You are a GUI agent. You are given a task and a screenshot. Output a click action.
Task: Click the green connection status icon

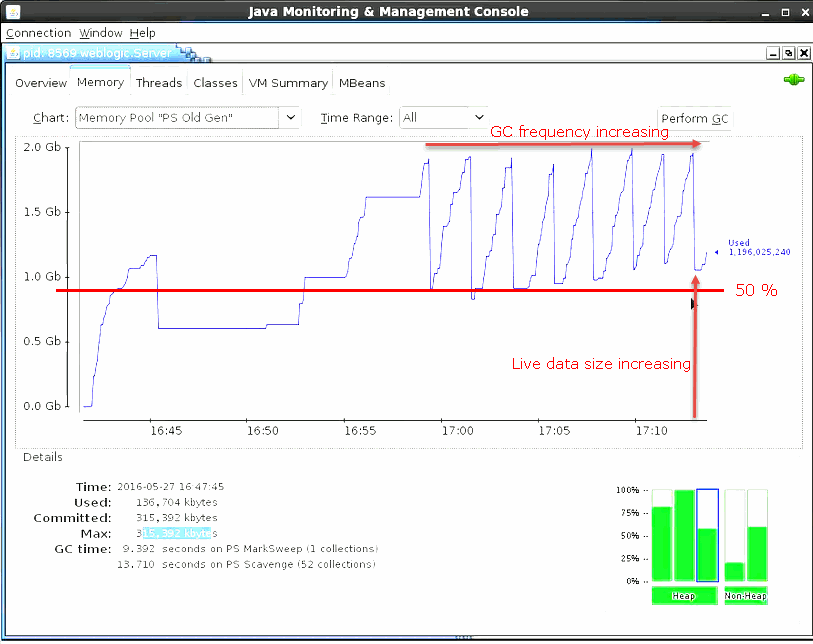[x=794, y=80]
